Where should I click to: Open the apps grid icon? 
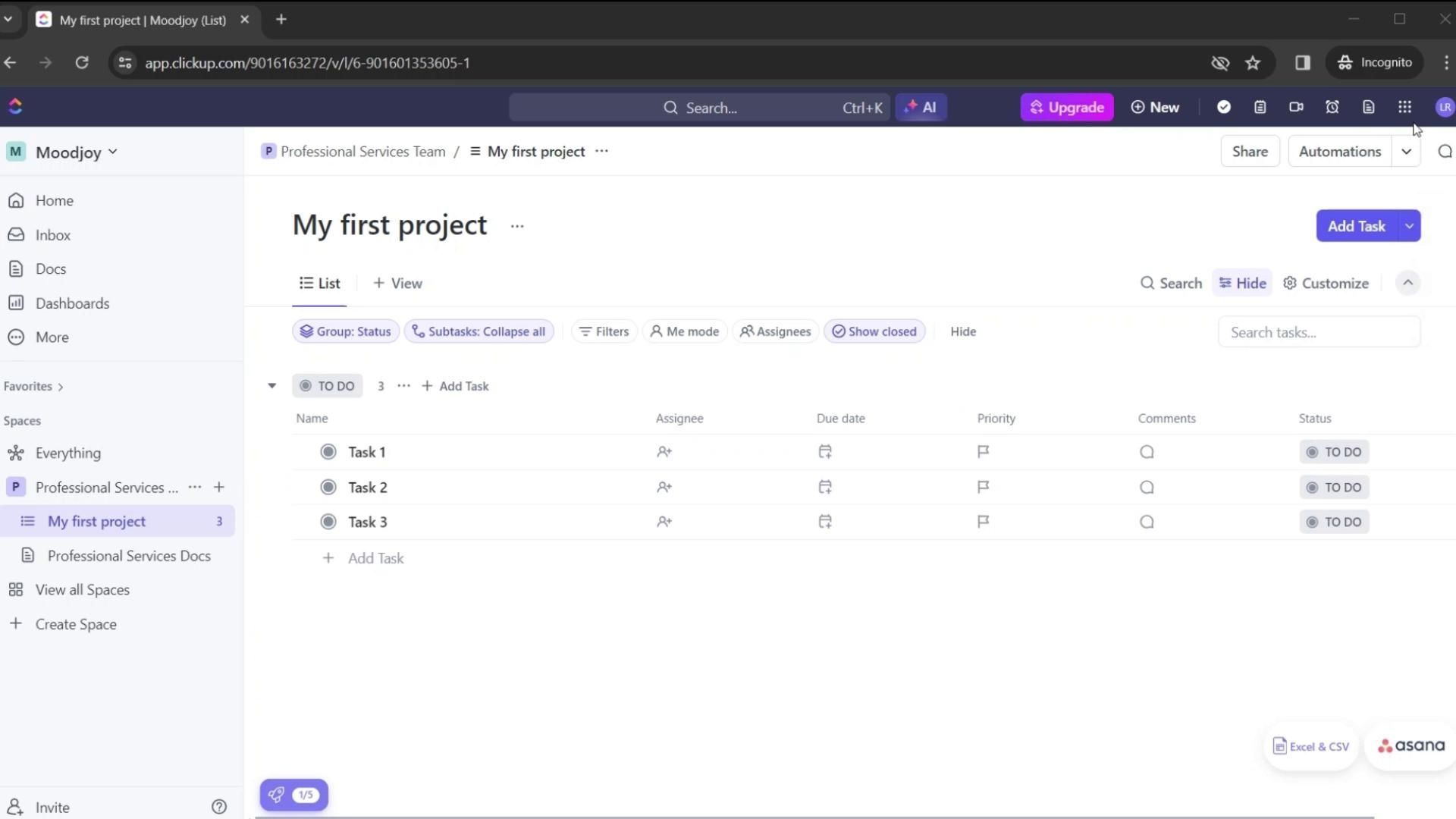[1404, 108]
